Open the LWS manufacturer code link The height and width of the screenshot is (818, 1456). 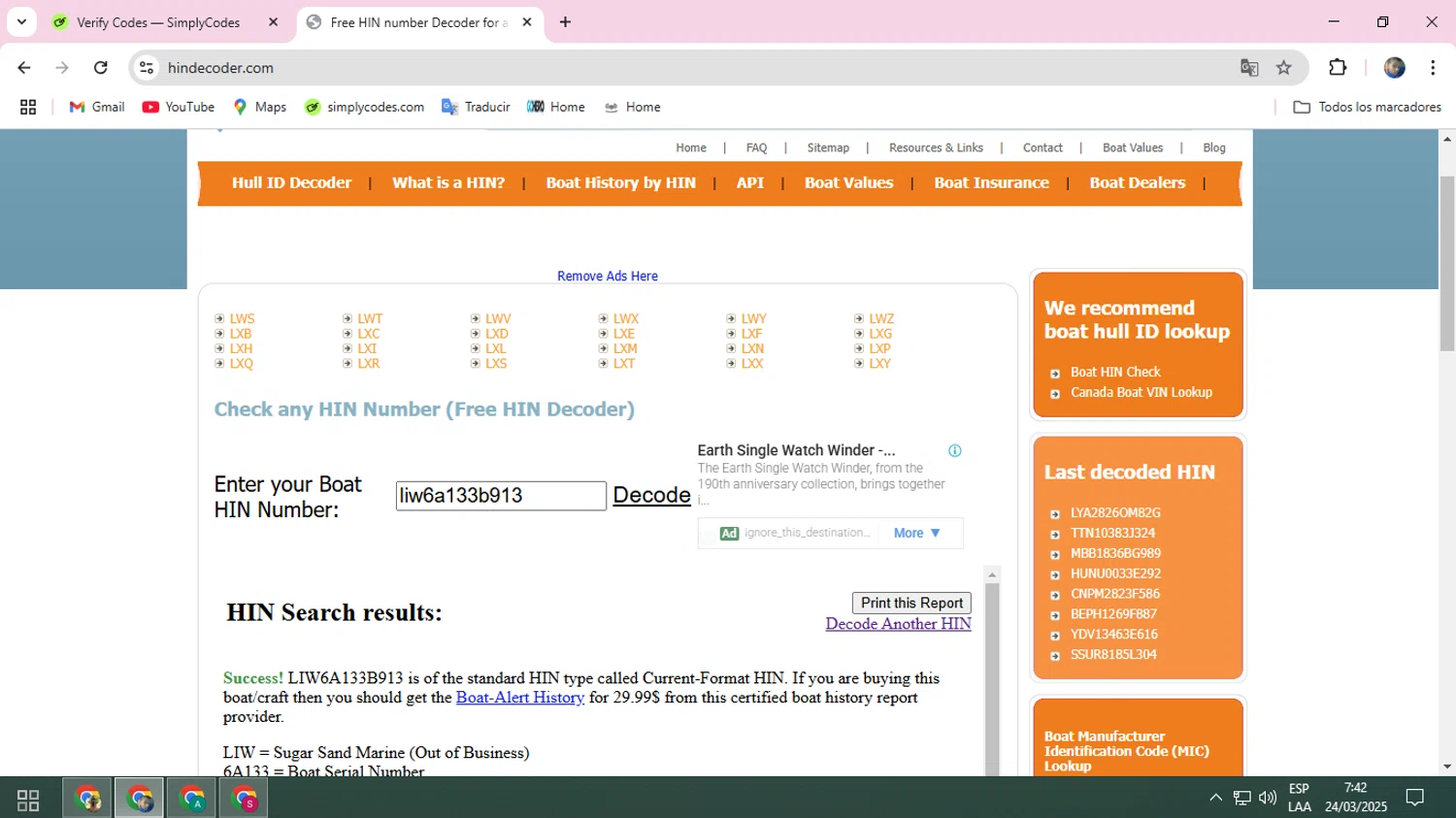[242, 318]
